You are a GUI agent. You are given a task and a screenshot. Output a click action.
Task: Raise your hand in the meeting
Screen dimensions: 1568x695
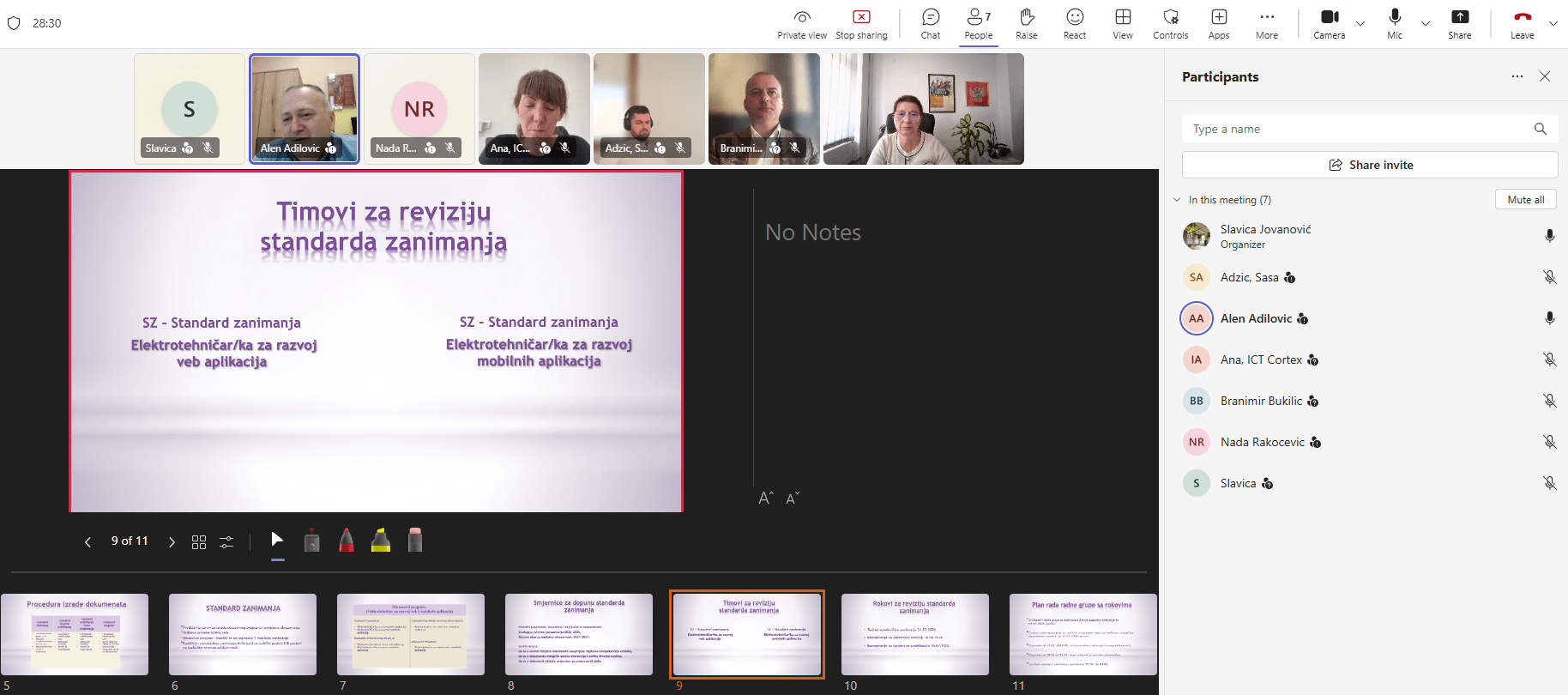pos(1026,23)
